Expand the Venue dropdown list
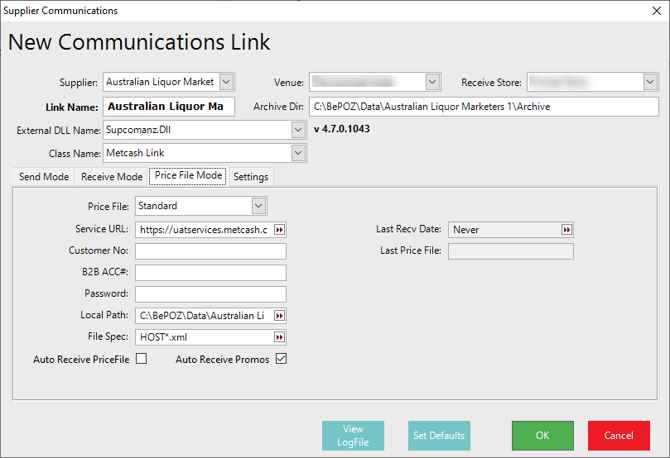 (x=433, y=82)
